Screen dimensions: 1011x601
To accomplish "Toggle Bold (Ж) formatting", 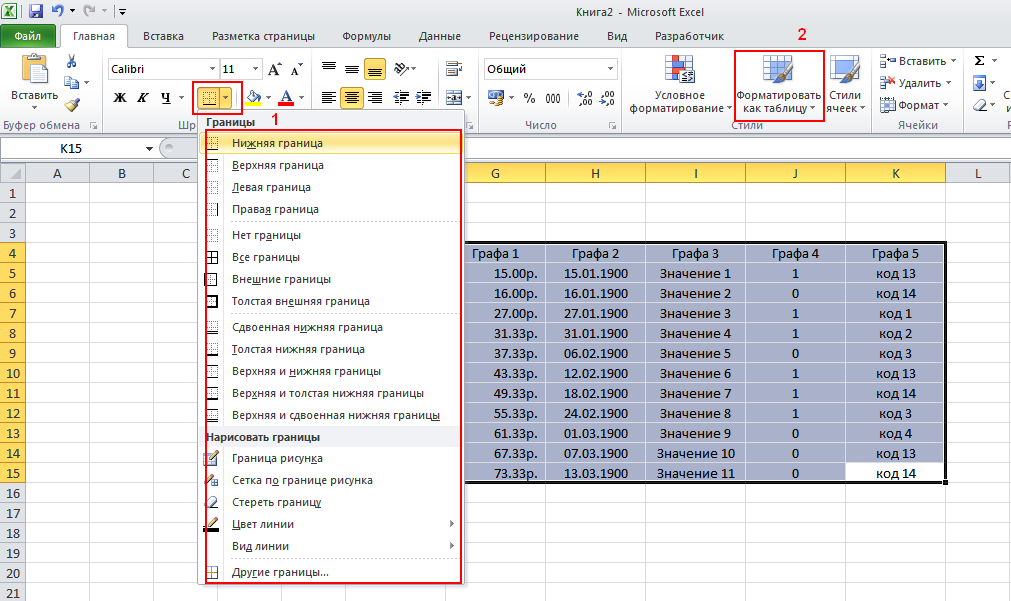I will [120, 97].
